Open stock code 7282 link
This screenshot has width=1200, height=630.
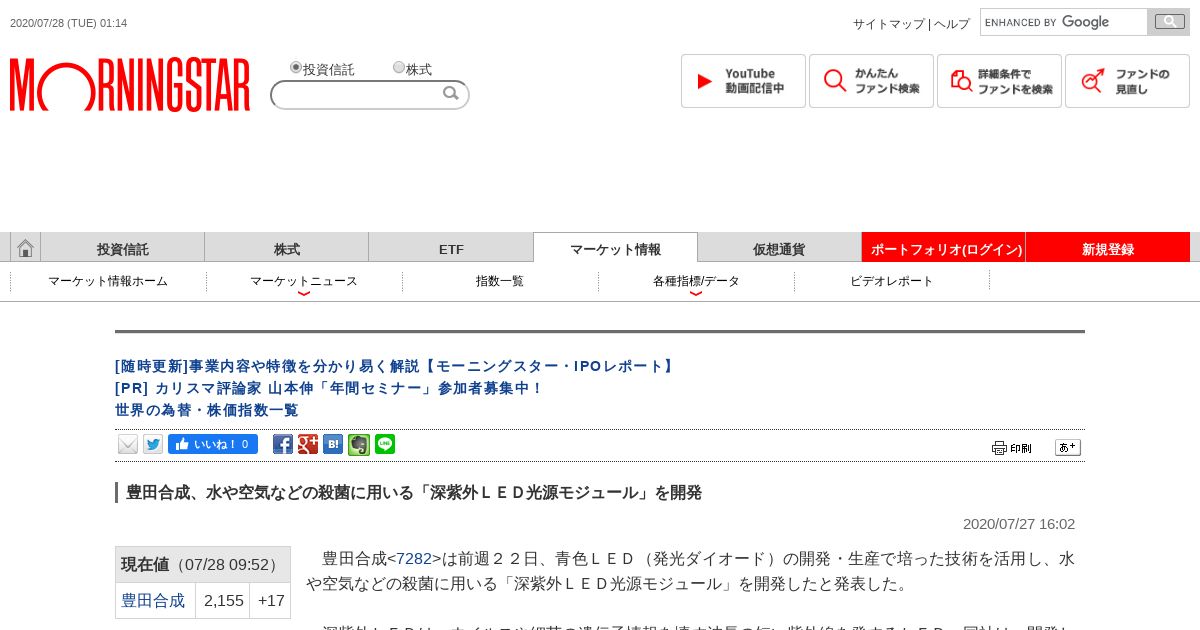(414, 559)
